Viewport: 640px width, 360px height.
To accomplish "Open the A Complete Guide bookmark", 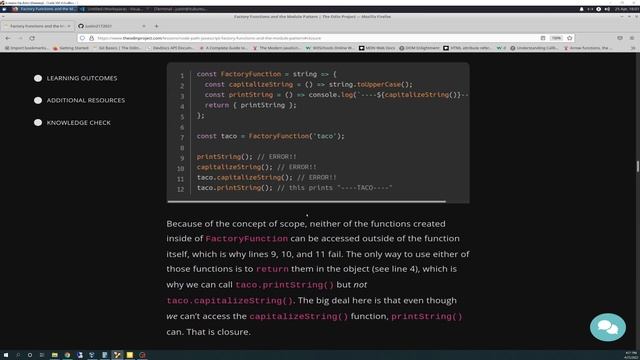I will 223,48.
